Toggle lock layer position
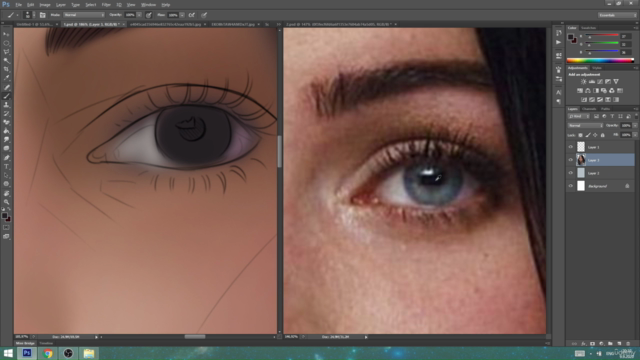The image size is (640, 360). click(x=595, y=135)
